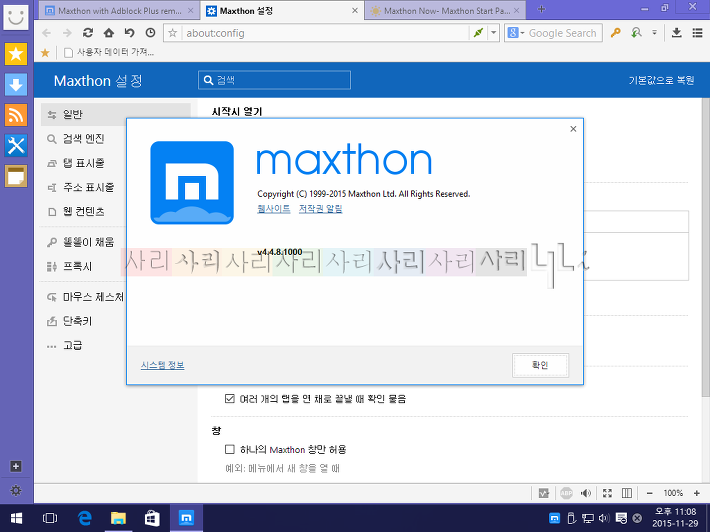Open the RSS feed reader sidebar icon
The height and width of the screenshot is (532, 710).
pyautogui.click(x=16, y=115)
